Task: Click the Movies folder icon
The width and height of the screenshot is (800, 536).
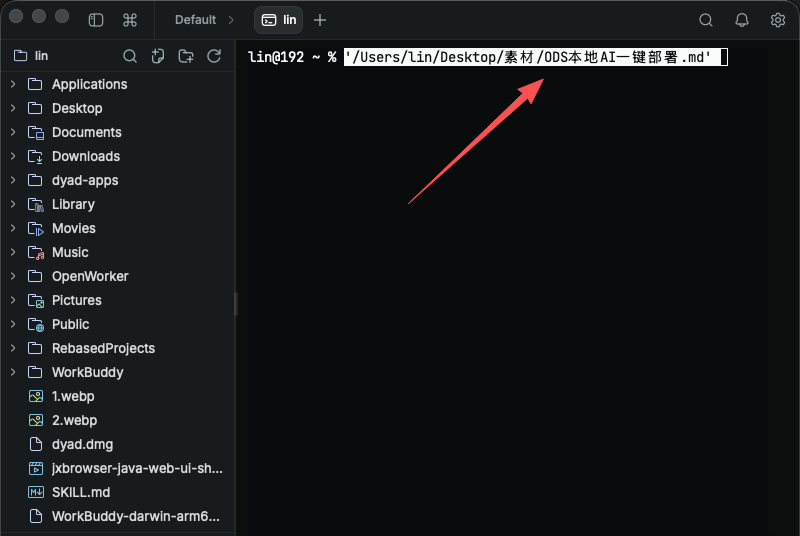Action: [x=36, y=228]
